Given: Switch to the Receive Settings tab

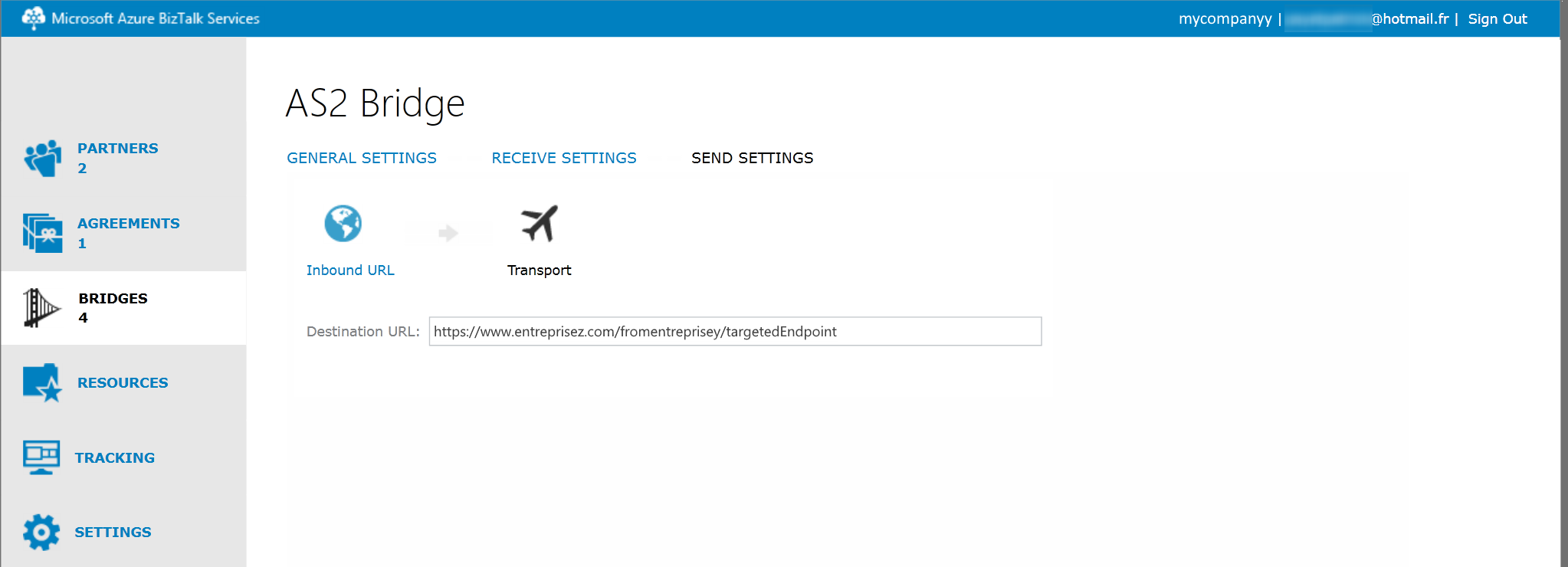Looking at the screenshot, I should 564,158.
